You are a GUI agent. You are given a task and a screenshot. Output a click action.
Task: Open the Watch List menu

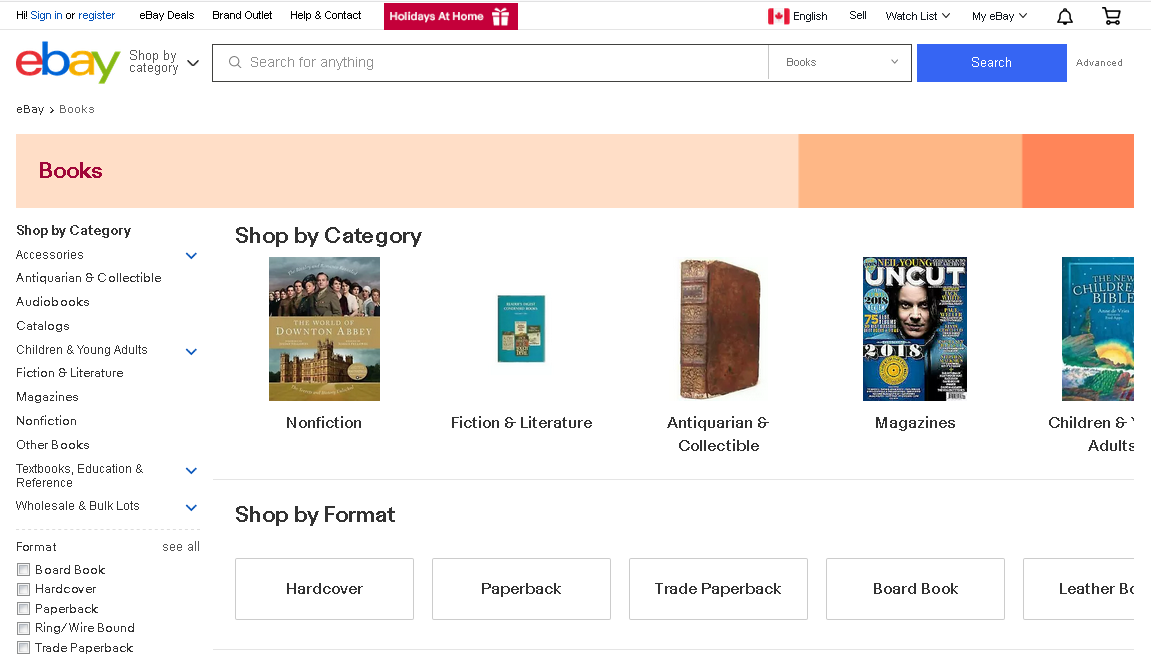[917, 16]
